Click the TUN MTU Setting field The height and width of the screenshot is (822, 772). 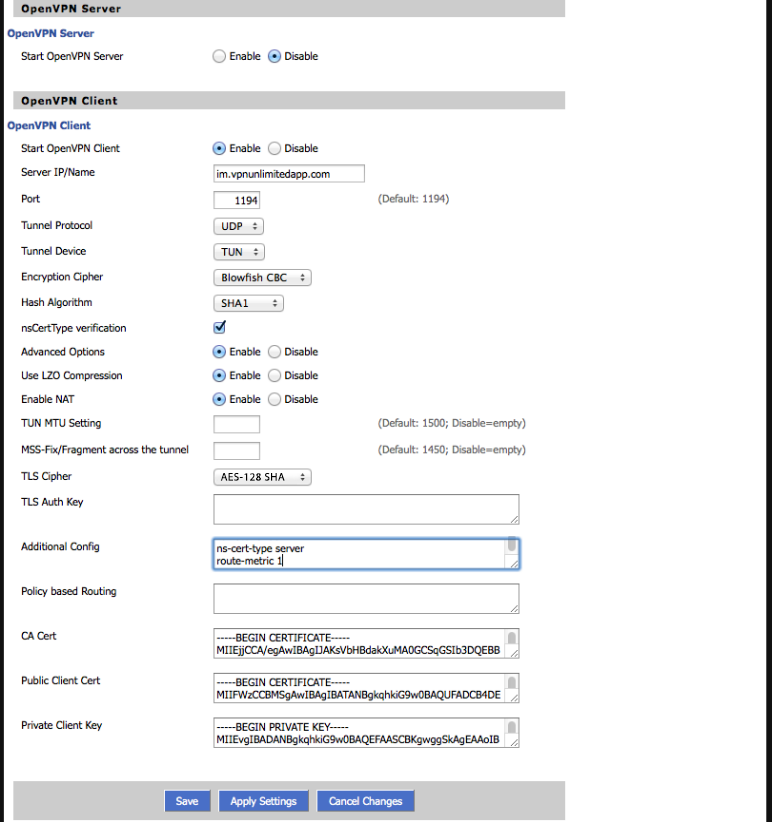click(236, 424)
